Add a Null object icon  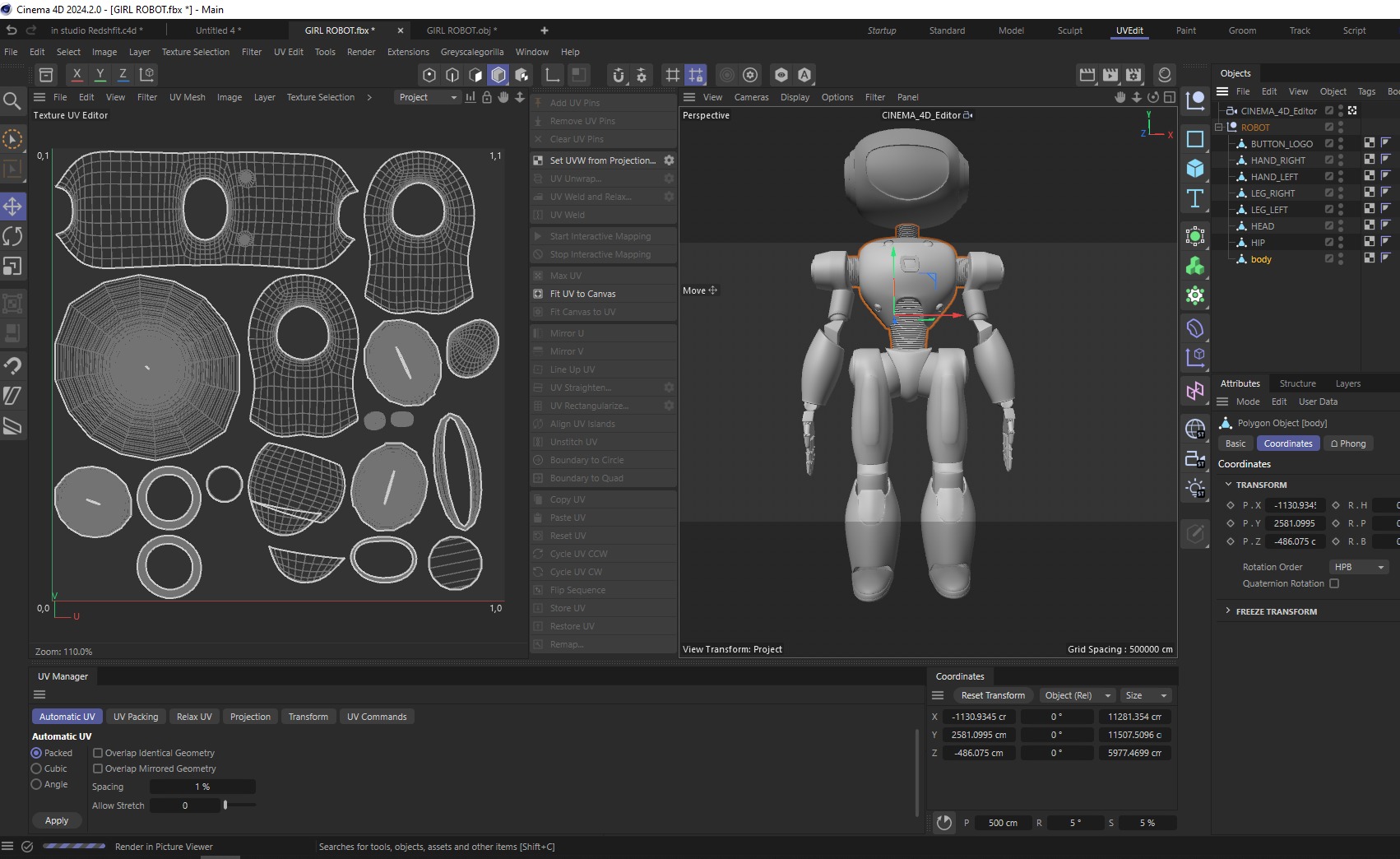[1195, 101]
